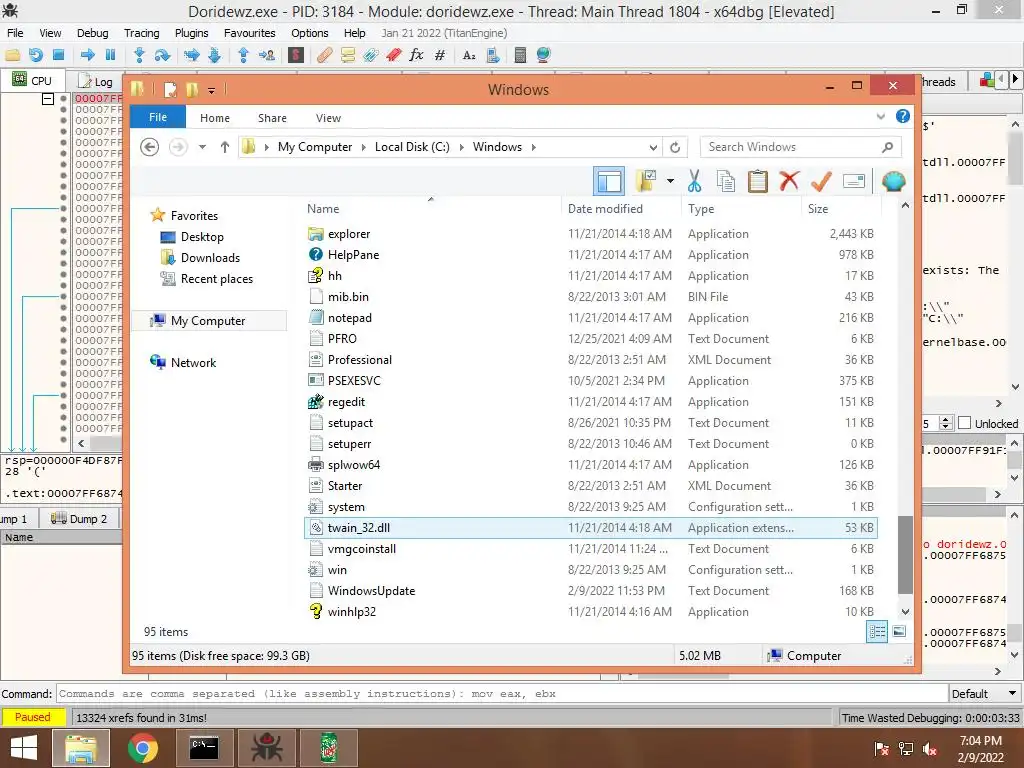Click the rename icon in Explorer toolbar

tap(854, 181)
